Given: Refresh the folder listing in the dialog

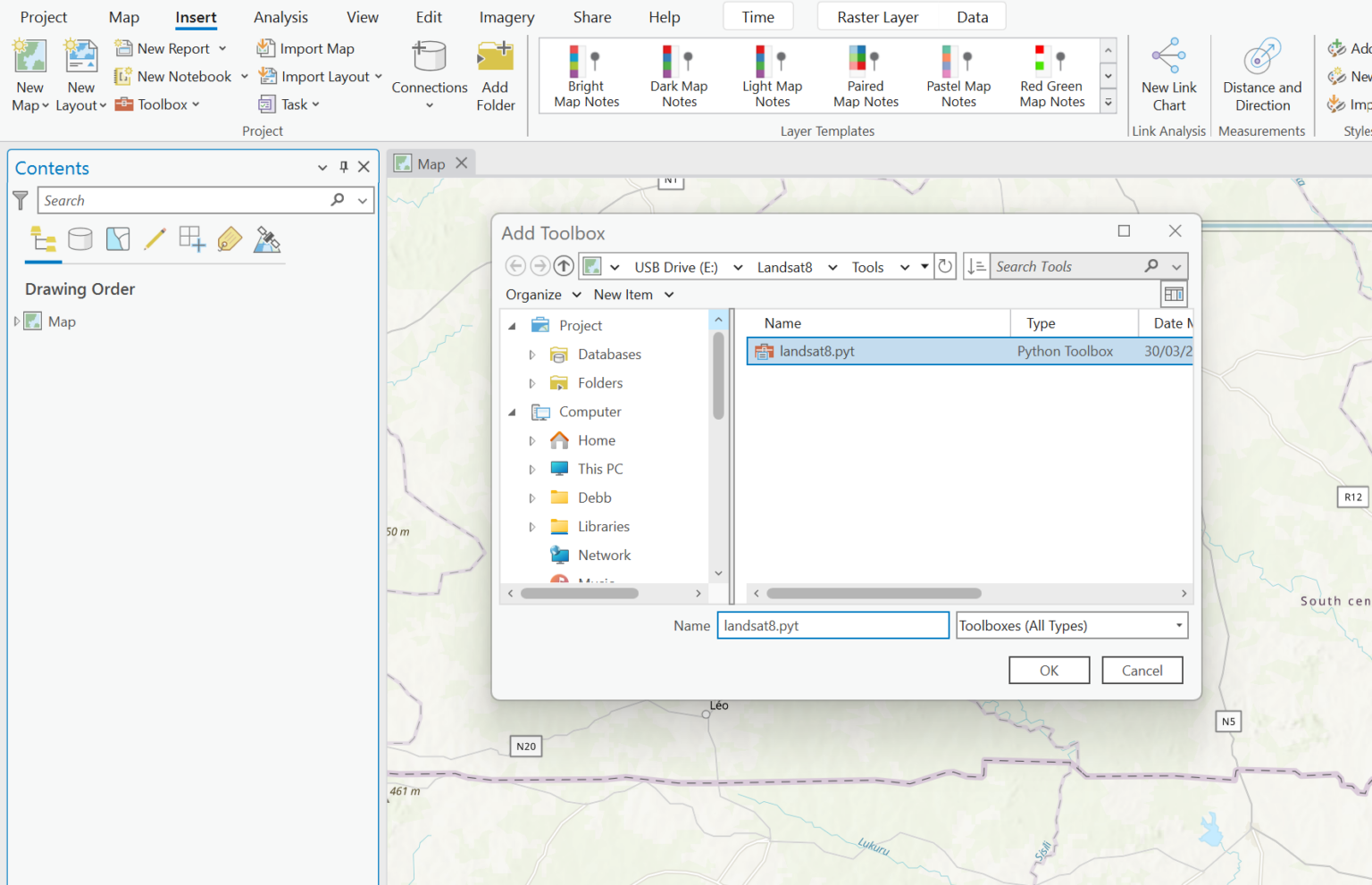Looking at the screenshot, I should 945,265.
